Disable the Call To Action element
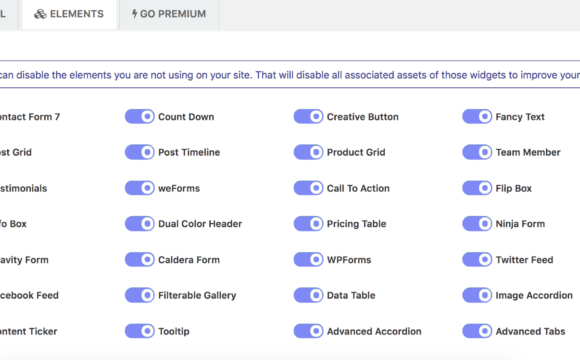The width and height of the screenshot is (580, 360). coord(308,188)
